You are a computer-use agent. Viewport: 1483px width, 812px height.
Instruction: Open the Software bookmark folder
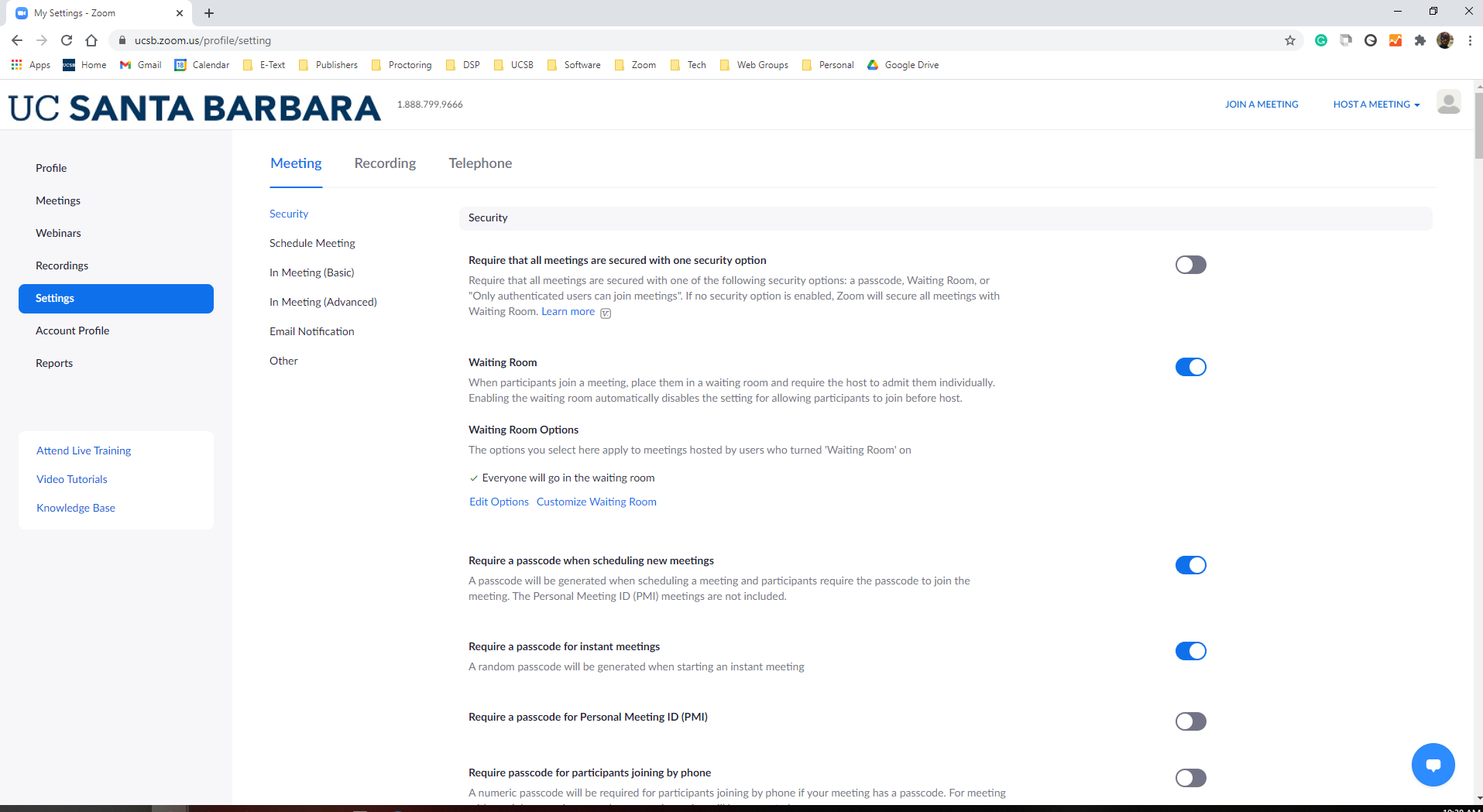pyautogui.click(x=574, y=65)
